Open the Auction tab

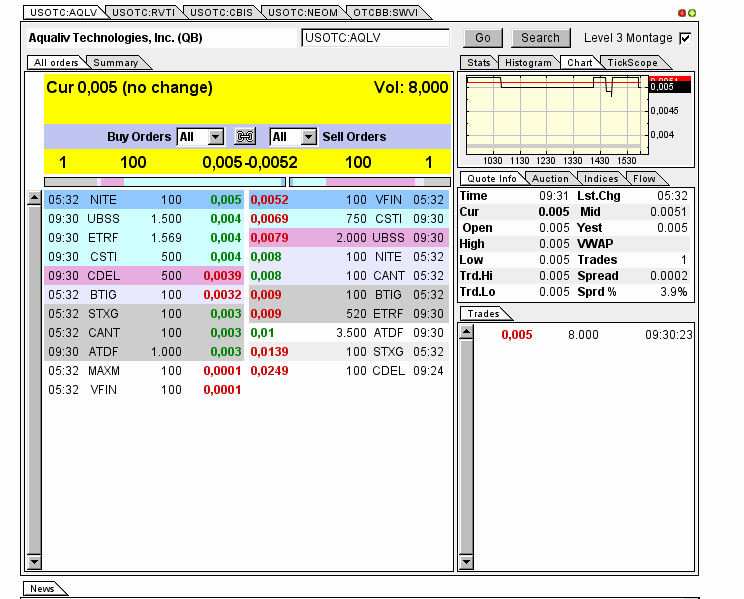tap(550, 178)
